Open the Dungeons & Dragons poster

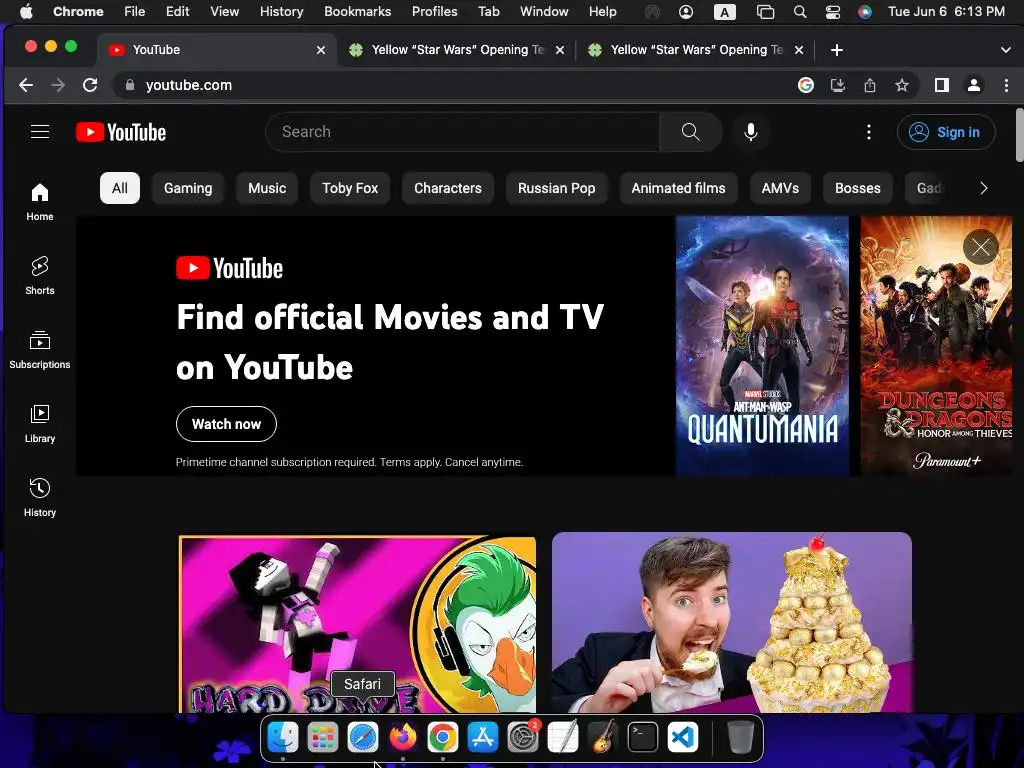click(x=936, y=345)
